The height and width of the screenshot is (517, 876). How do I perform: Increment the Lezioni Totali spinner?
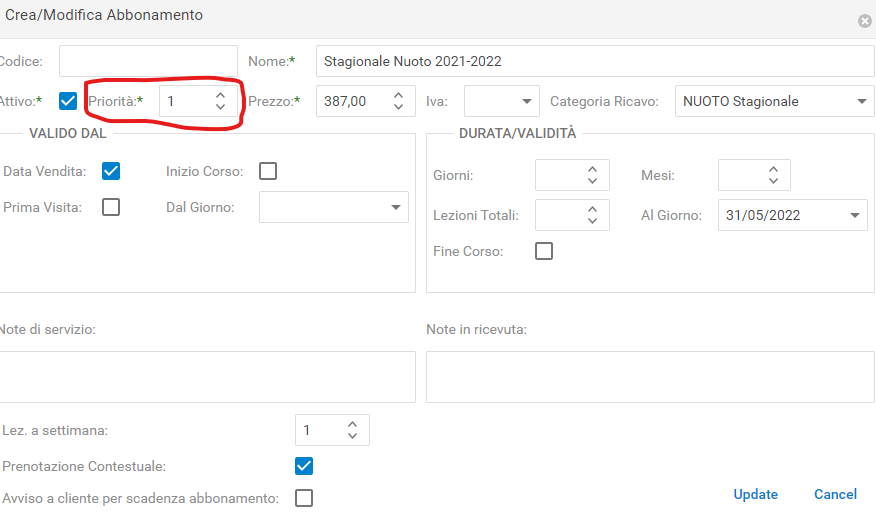coord(593,210)
